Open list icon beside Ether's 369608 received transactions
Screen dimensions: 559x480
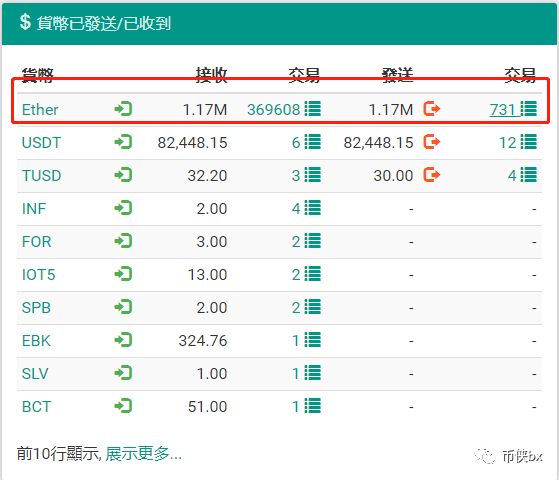[313, 109]
